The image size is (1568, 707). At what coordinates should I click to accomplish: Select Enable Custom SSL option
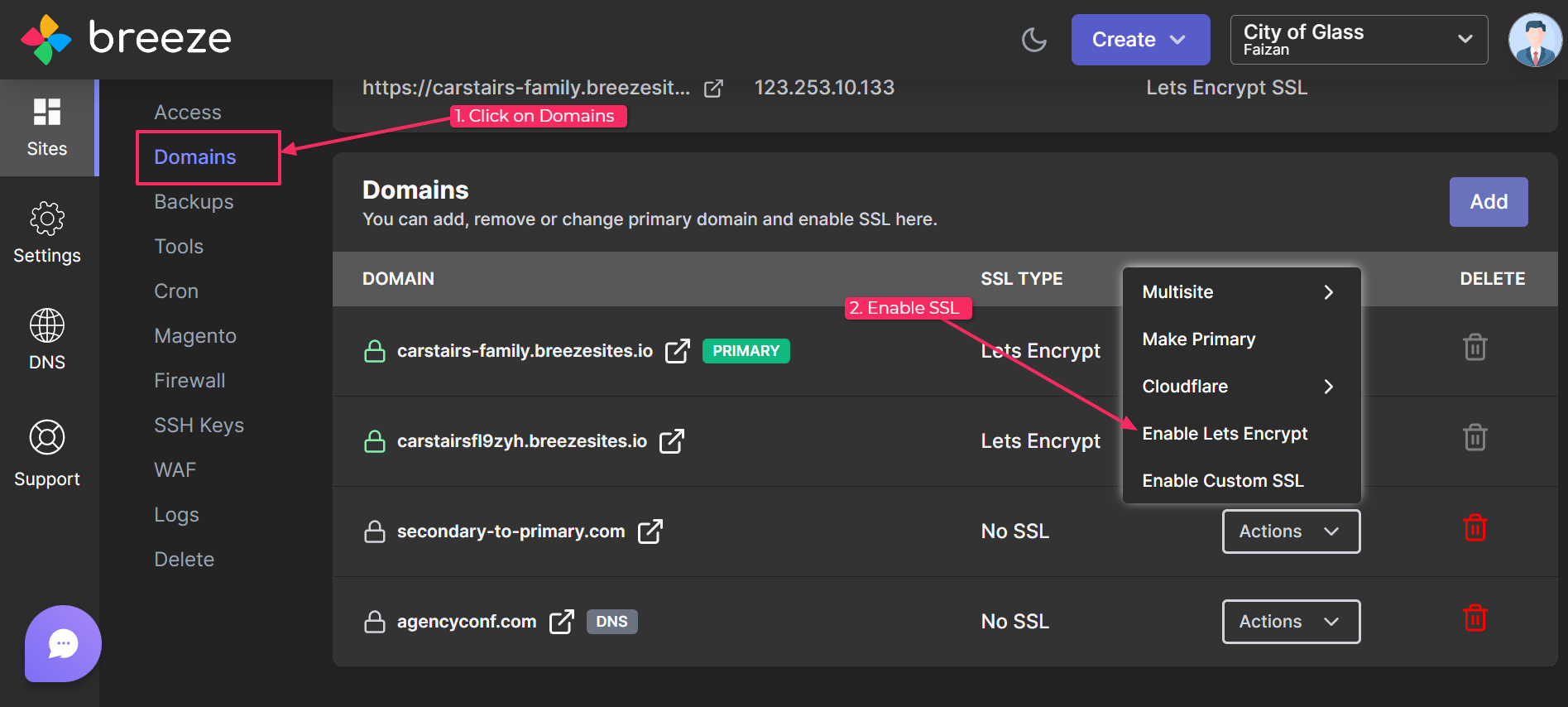click(1241, 481)
